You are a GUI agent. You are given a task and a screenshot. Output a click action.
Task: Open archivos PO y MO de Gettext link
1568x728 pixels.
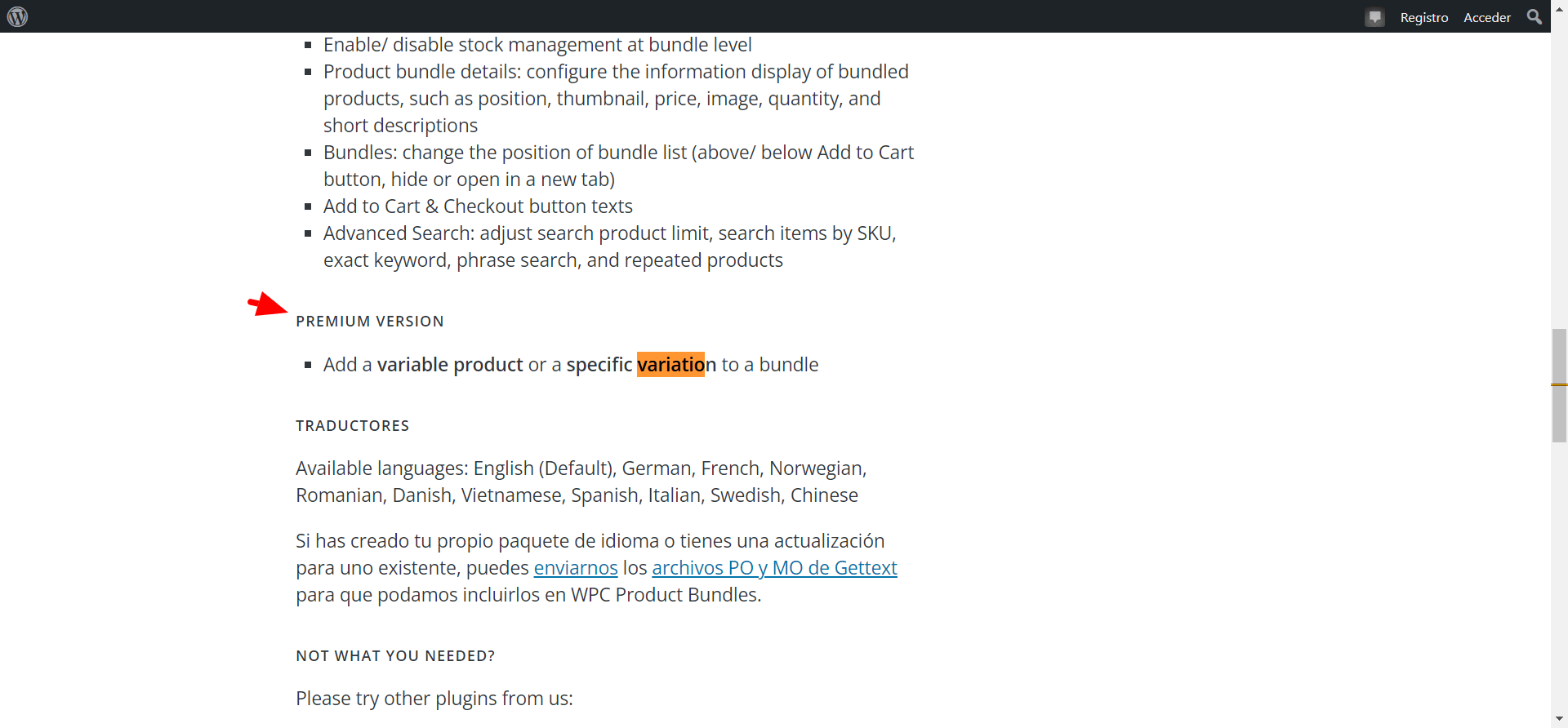[774, 568]
